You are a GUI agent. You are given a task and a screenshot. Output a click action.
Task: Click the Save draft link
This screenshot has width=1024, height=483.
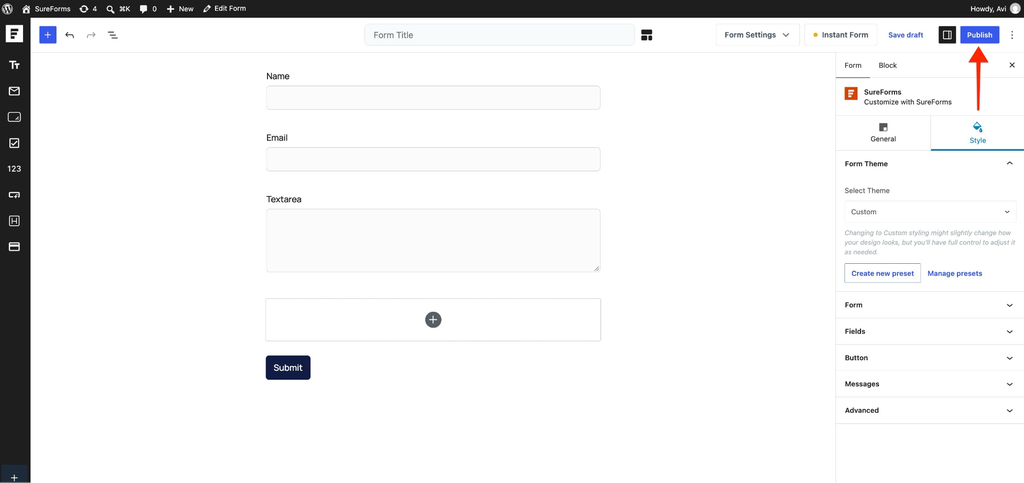(x=906, y=35)
